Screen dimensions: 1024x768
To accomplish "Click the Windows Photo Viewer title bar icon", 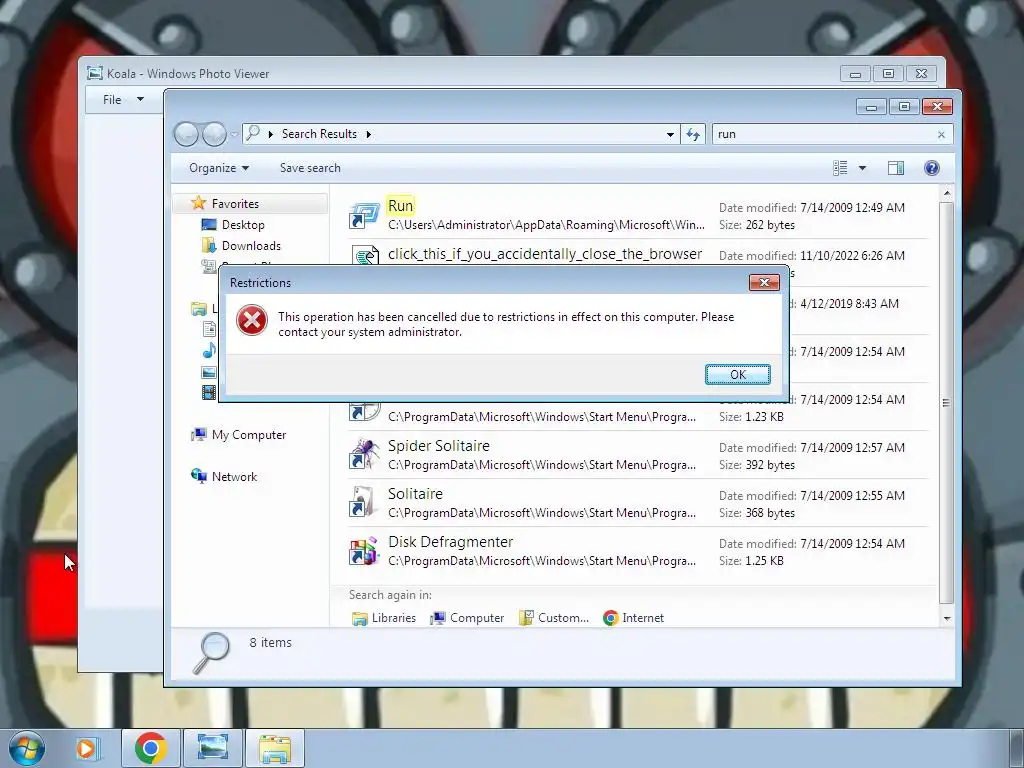I will point(95,73).
